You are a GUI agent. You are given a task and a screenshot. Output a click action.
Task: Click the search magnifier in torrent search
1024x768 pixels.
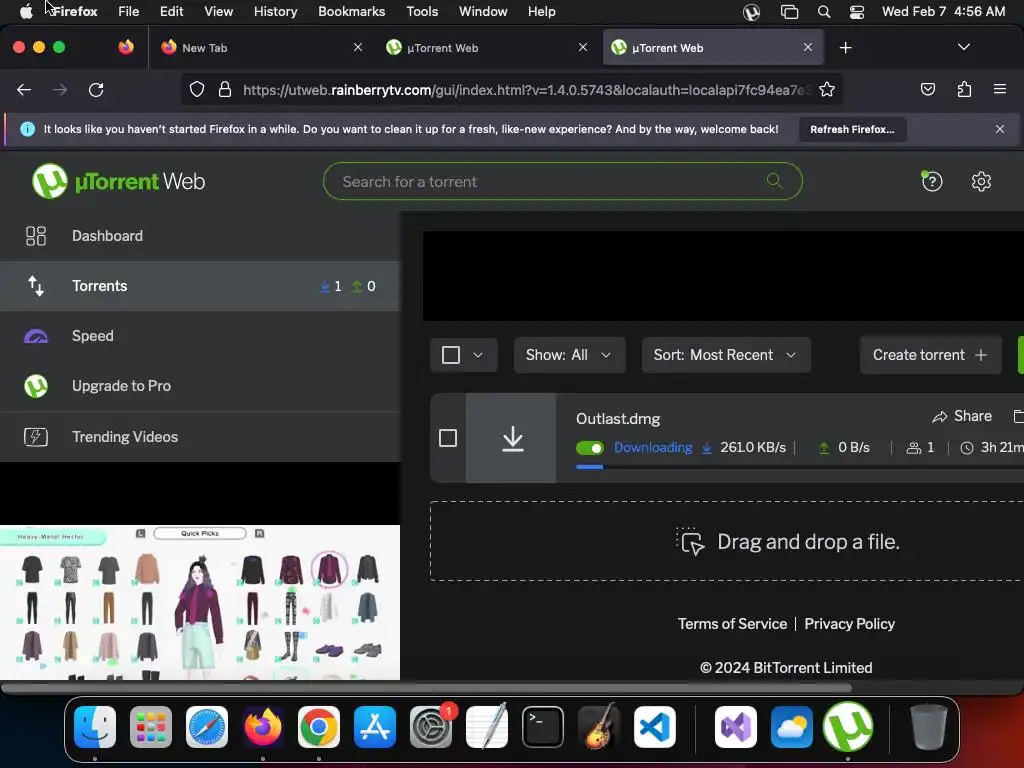[x=775, y=181]
